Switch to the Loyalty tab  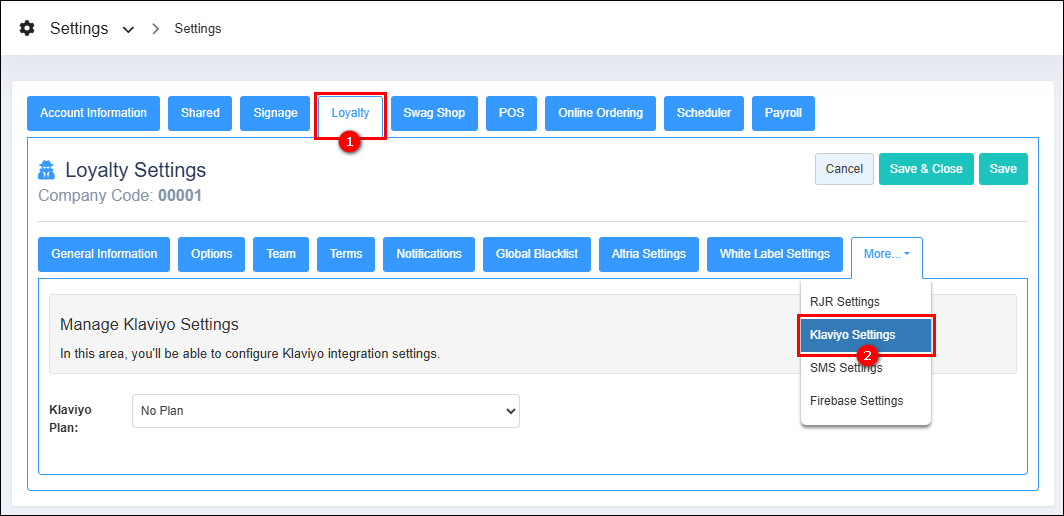click(x=350, y=113)
